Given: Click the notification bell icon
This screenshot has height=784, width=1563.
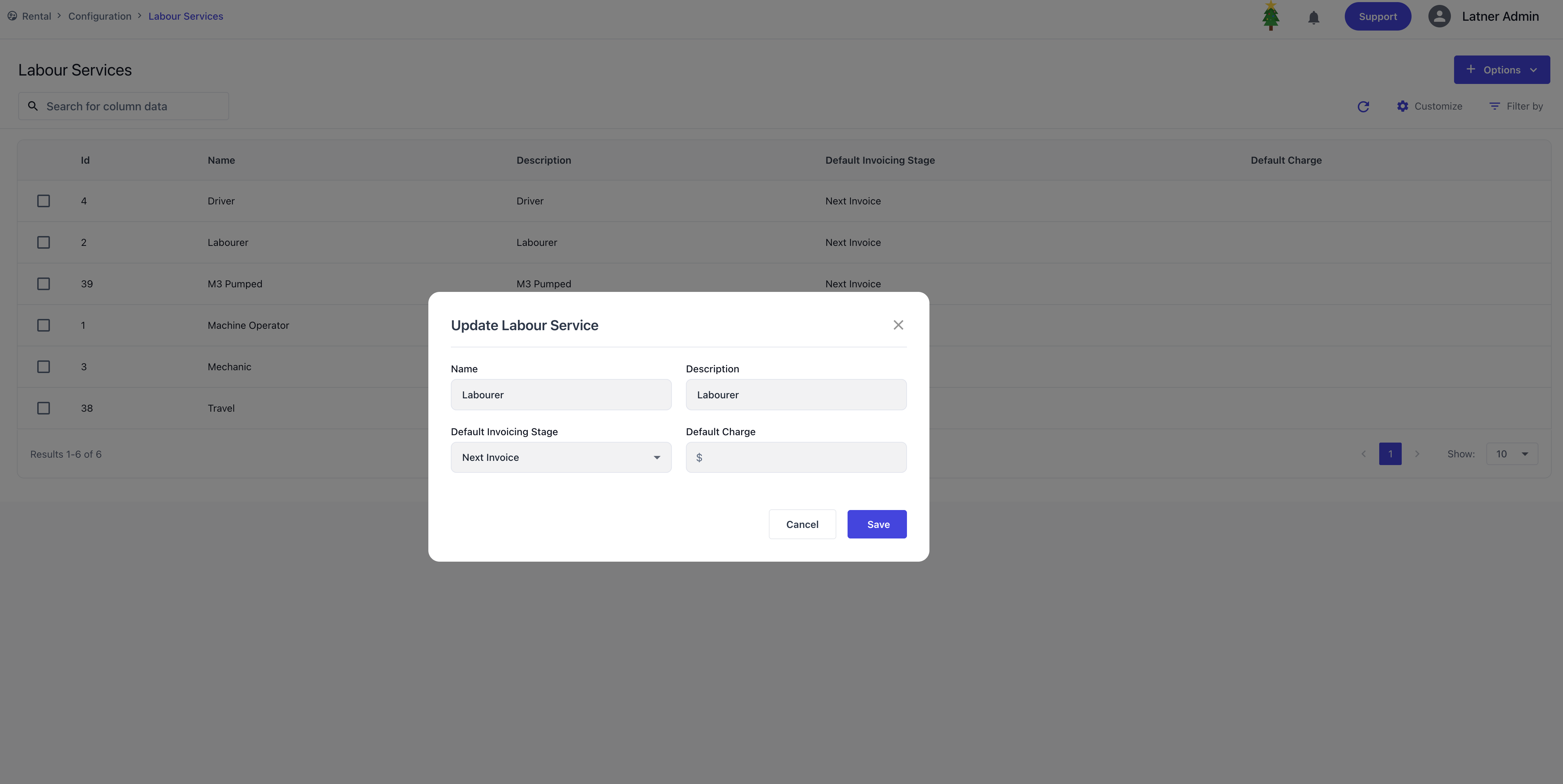Looking at the screenshot, I should coord(1314,17).
